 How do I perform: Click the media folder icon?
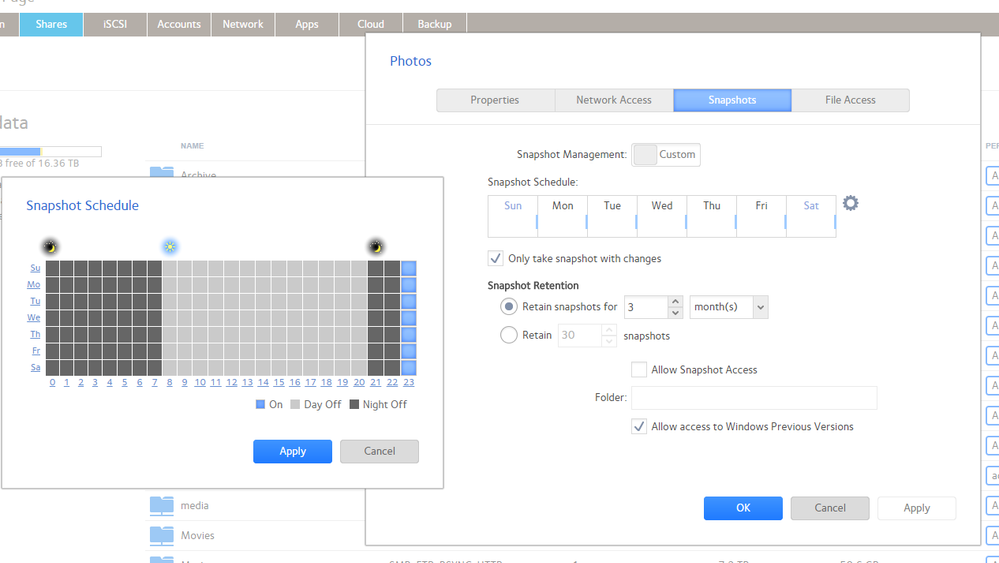[x=161, y=506]
